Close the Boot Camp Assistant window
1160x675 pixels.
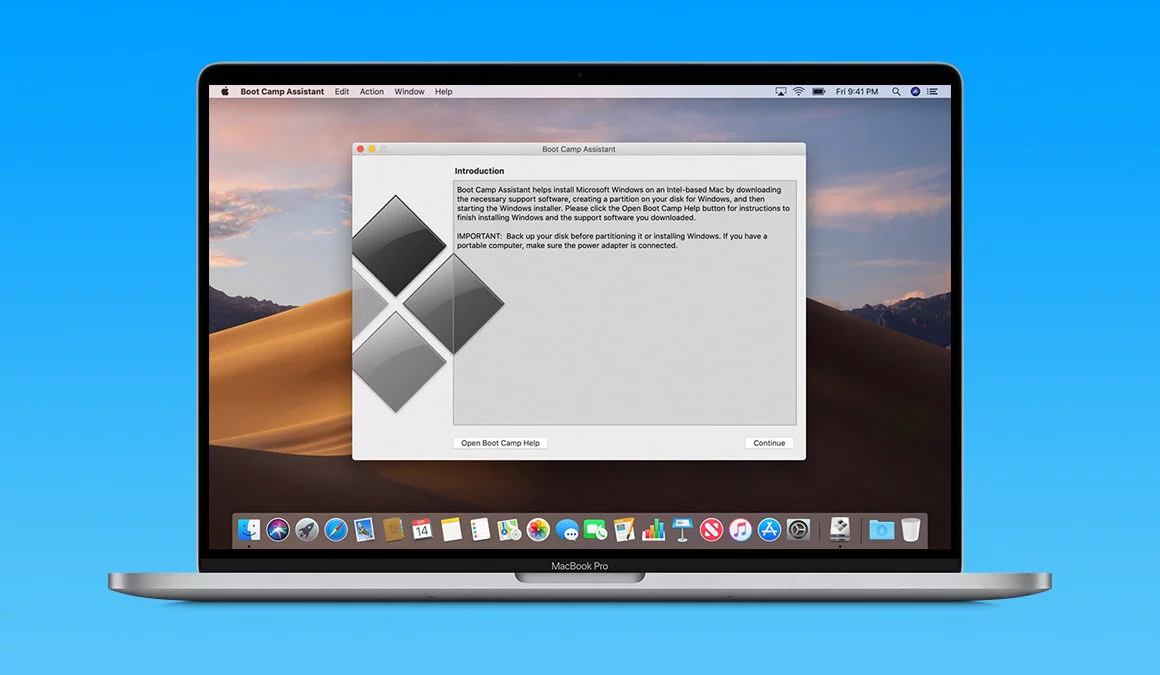[360, 149]
